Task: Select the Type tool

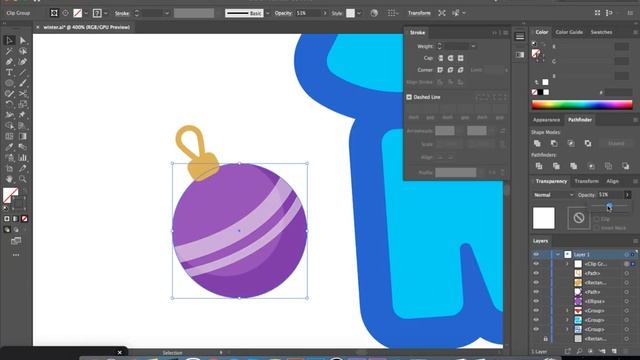Action: click(x=9, y=72)
